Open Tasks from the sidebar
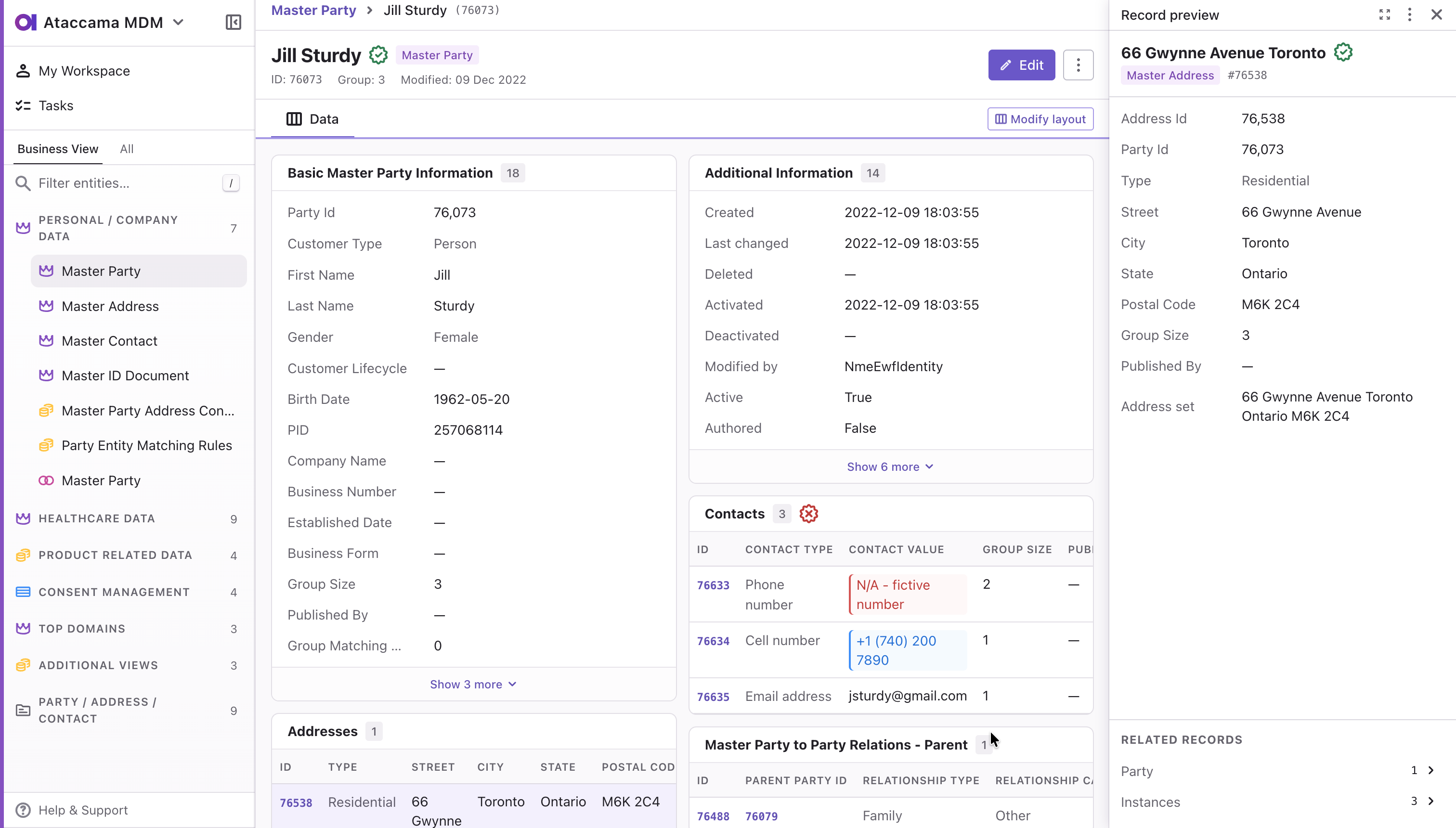The image size is (1456, 828). (56, 106)
